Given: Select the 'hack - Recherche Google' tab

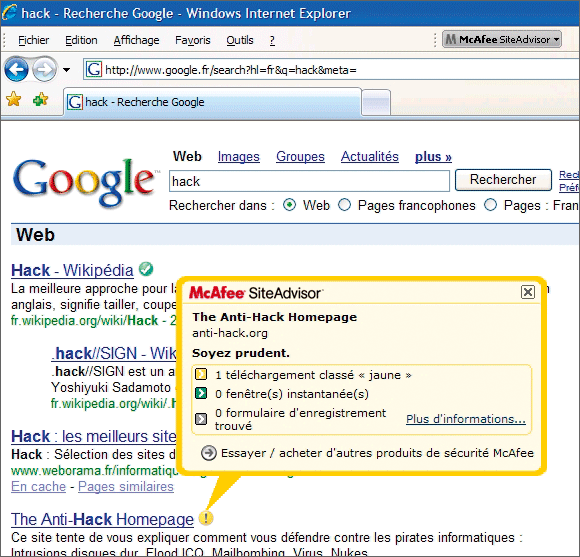Looking at the screenshot, I should tap(212, 102).
